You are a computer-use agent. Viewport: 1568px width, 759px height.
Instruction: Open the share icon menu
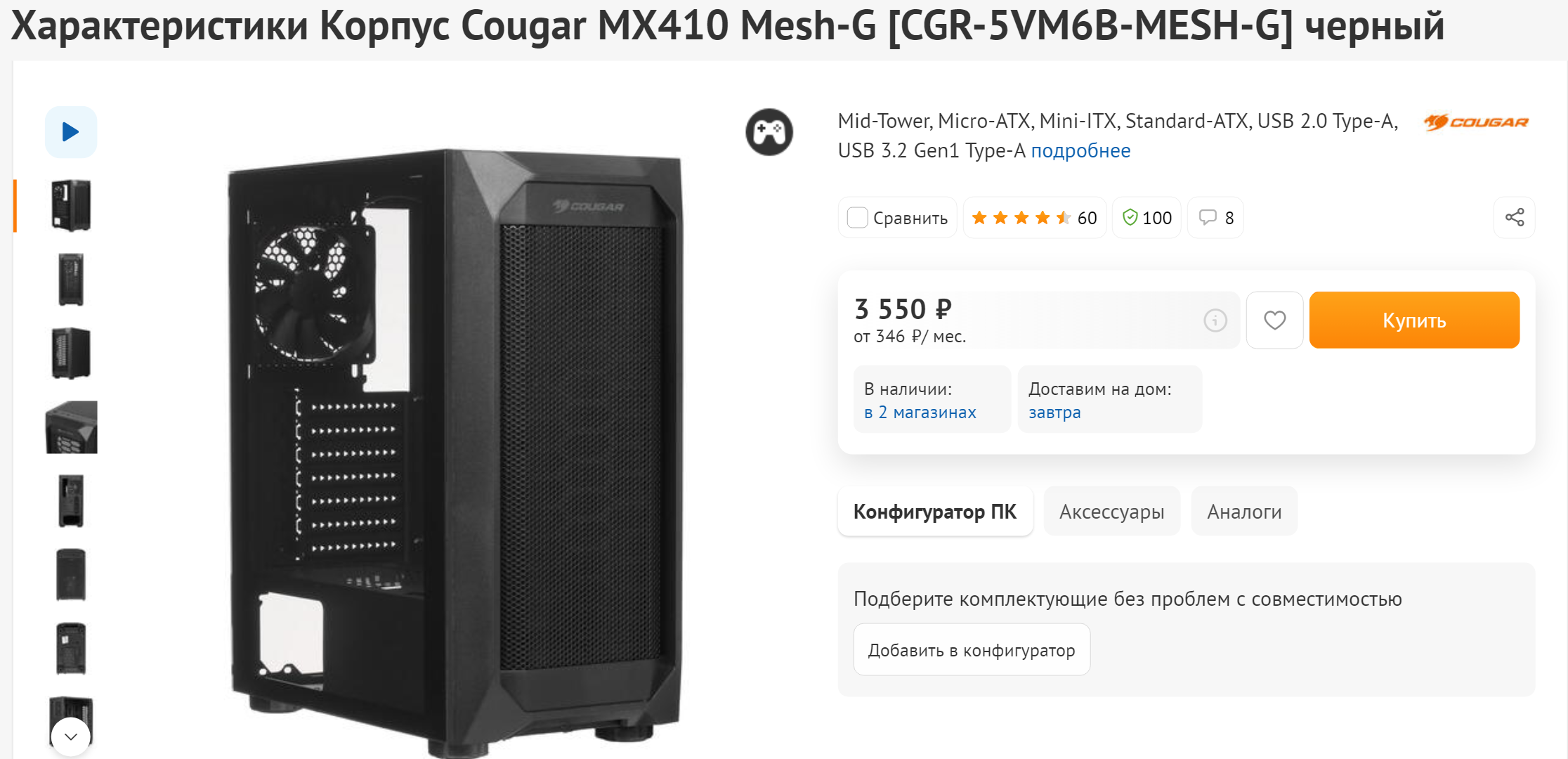click(x=1514, y=218)
